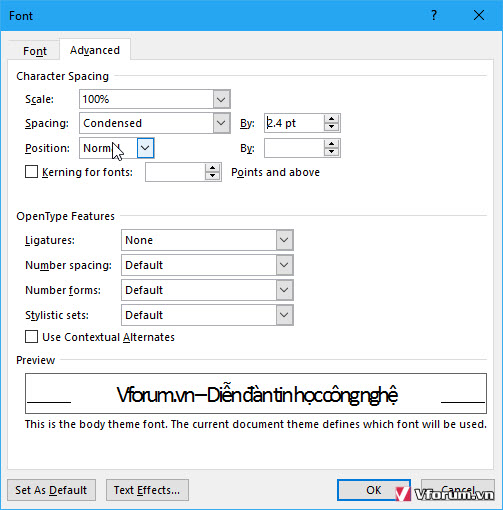Increase Position By value with up arrow

click(331, 144)
